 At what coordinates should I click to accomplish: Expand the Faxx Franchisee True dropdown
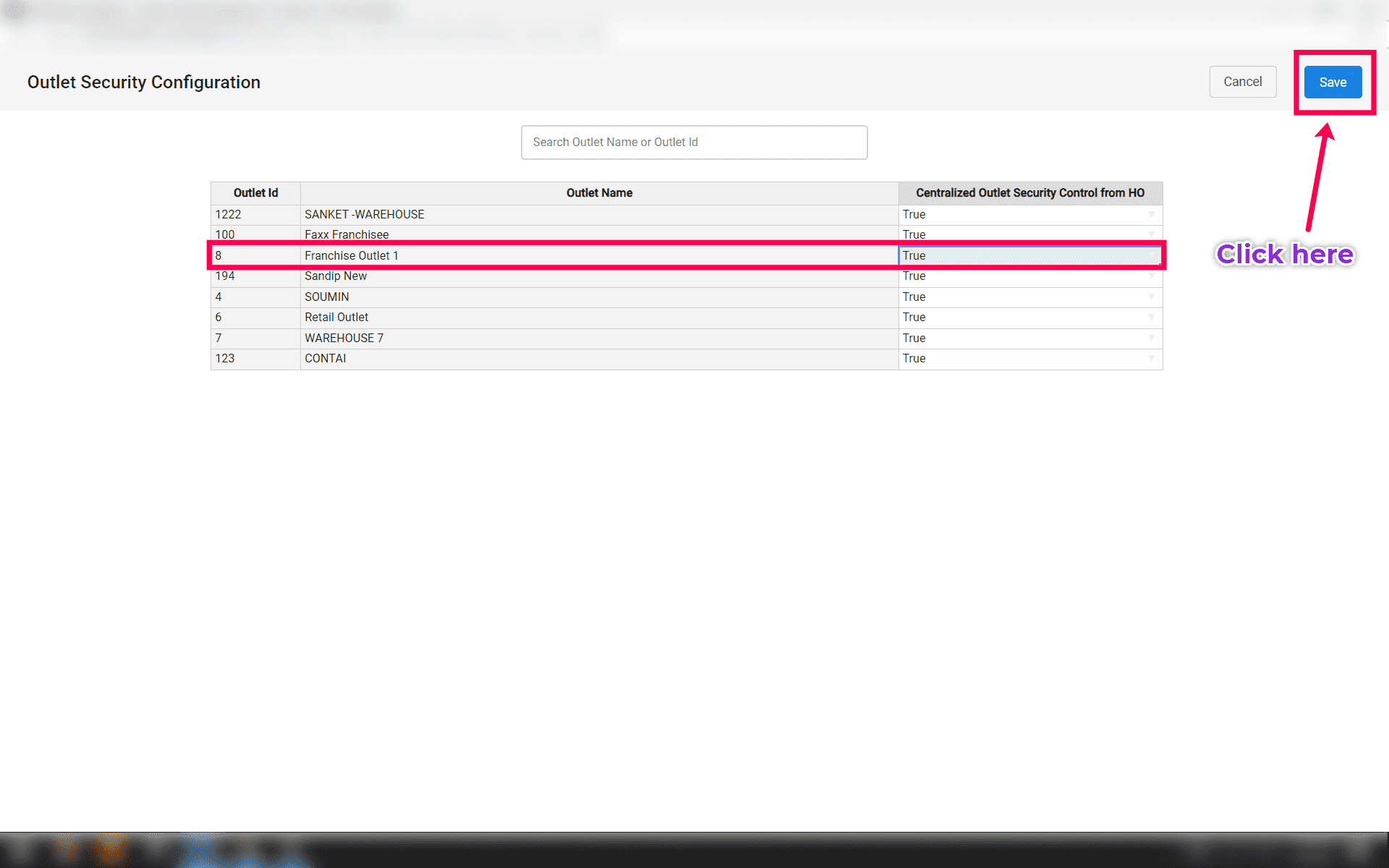(x=1151, y=234)
